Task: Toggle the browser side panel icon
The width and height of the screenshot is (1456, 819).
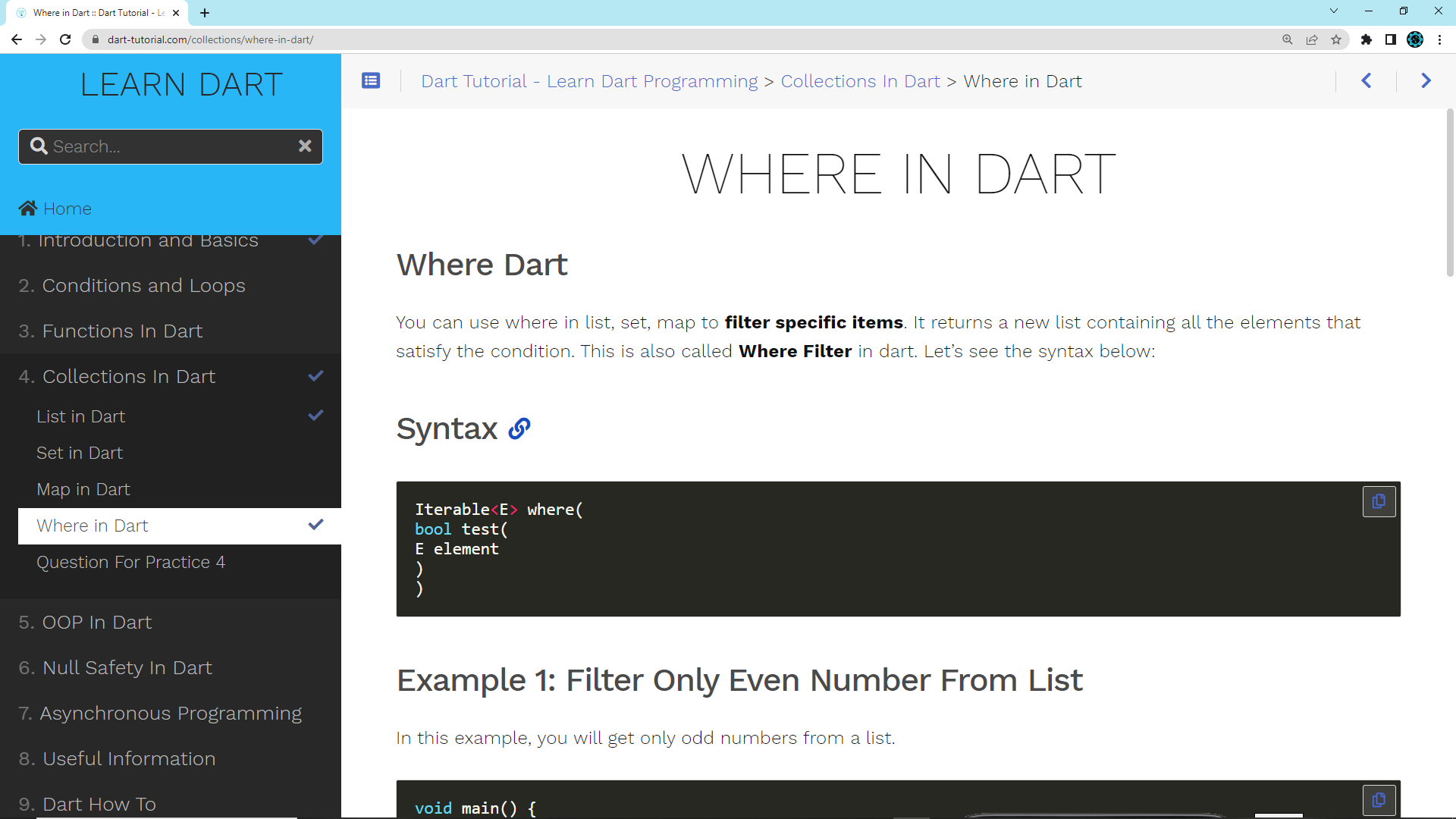Action: click(x=1391, y=39)
